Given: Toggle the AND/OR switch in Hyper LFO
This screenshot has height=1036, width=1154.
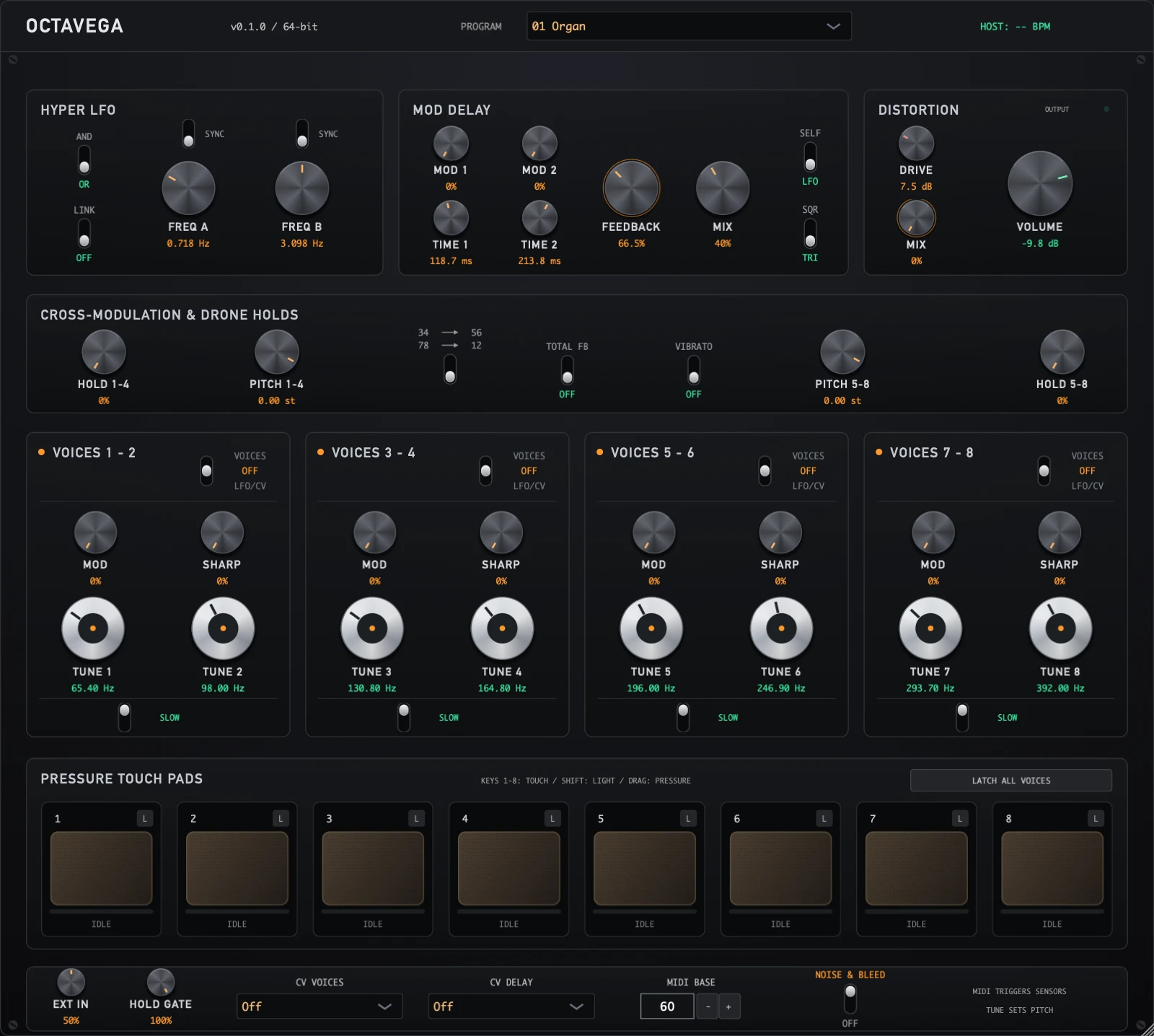Looking at the screenshot, I should coord(84,160).
